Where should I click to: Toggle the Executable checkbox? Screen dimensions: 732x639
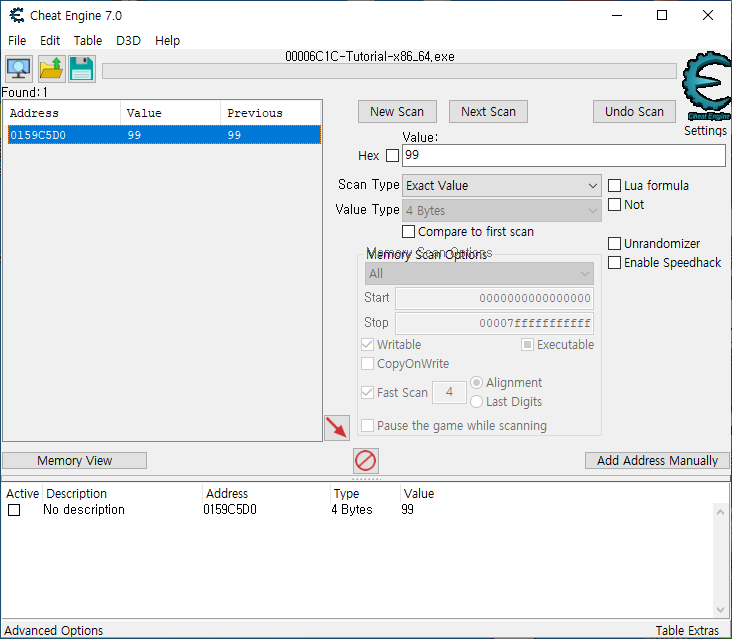click(527, 344)
